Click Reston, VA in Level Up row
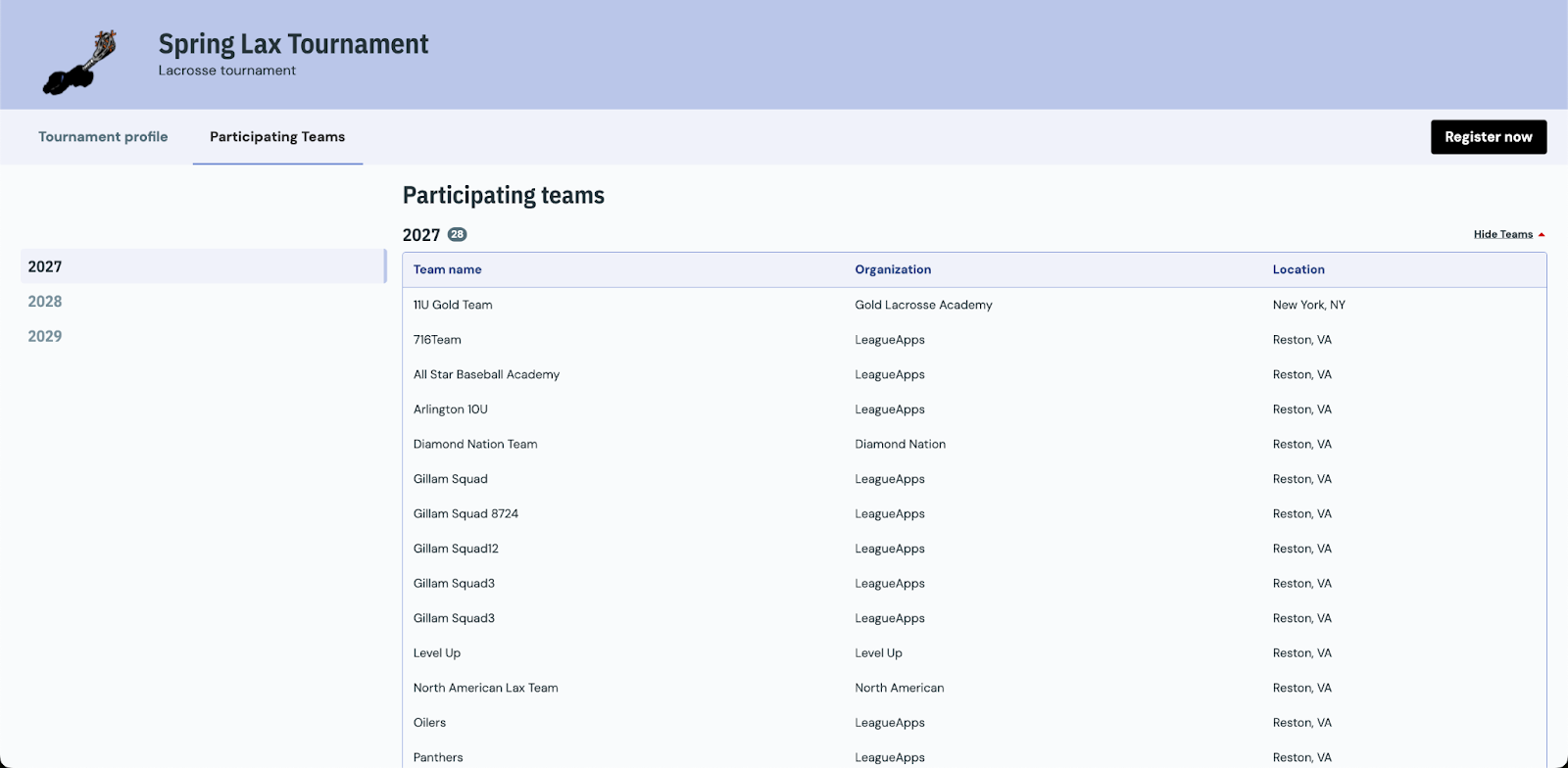1568x768 pixels. [1302, 653]
